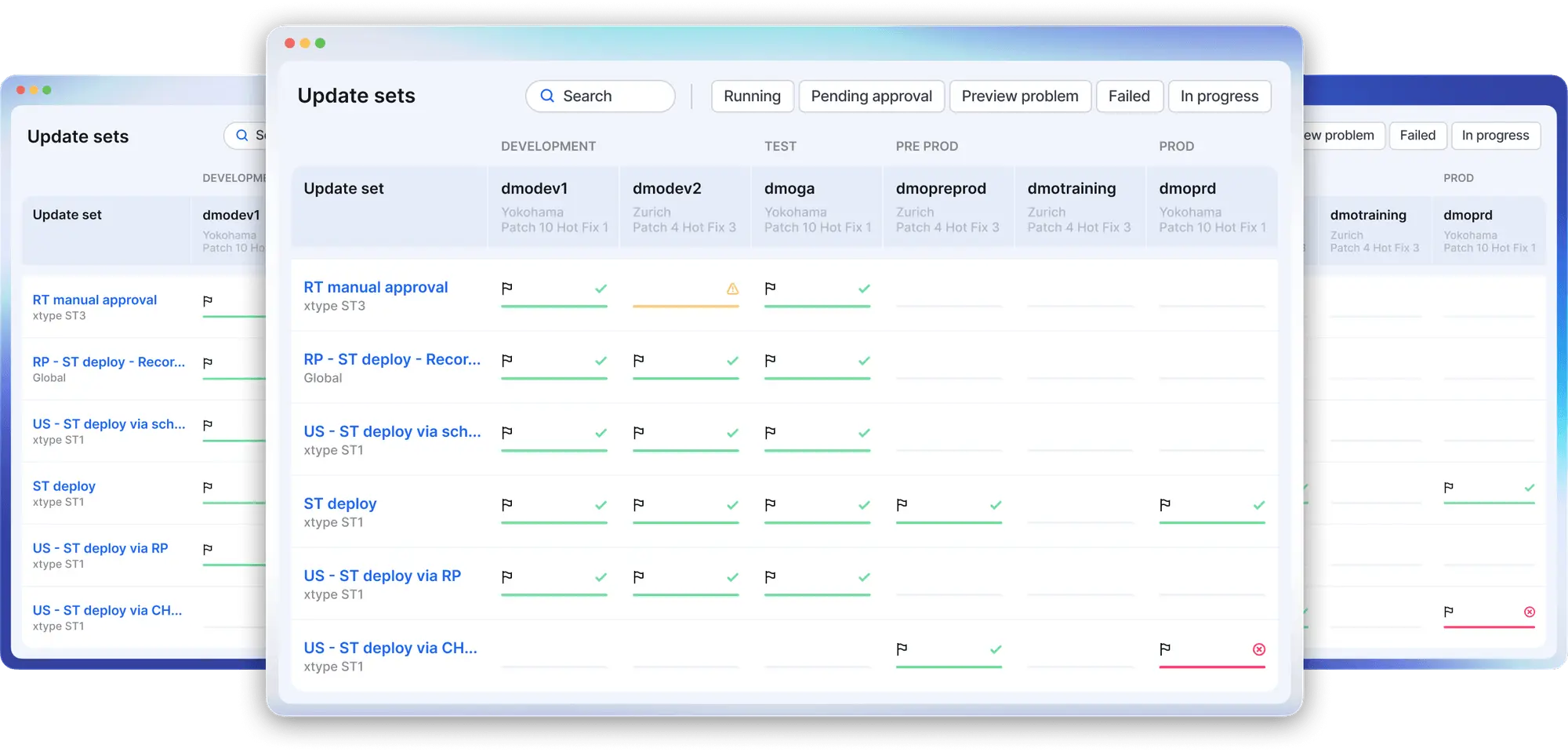This screenshot has width=1568, height=752.
Task: Click dmodev1 column header in front window
Action: point(554,207)
